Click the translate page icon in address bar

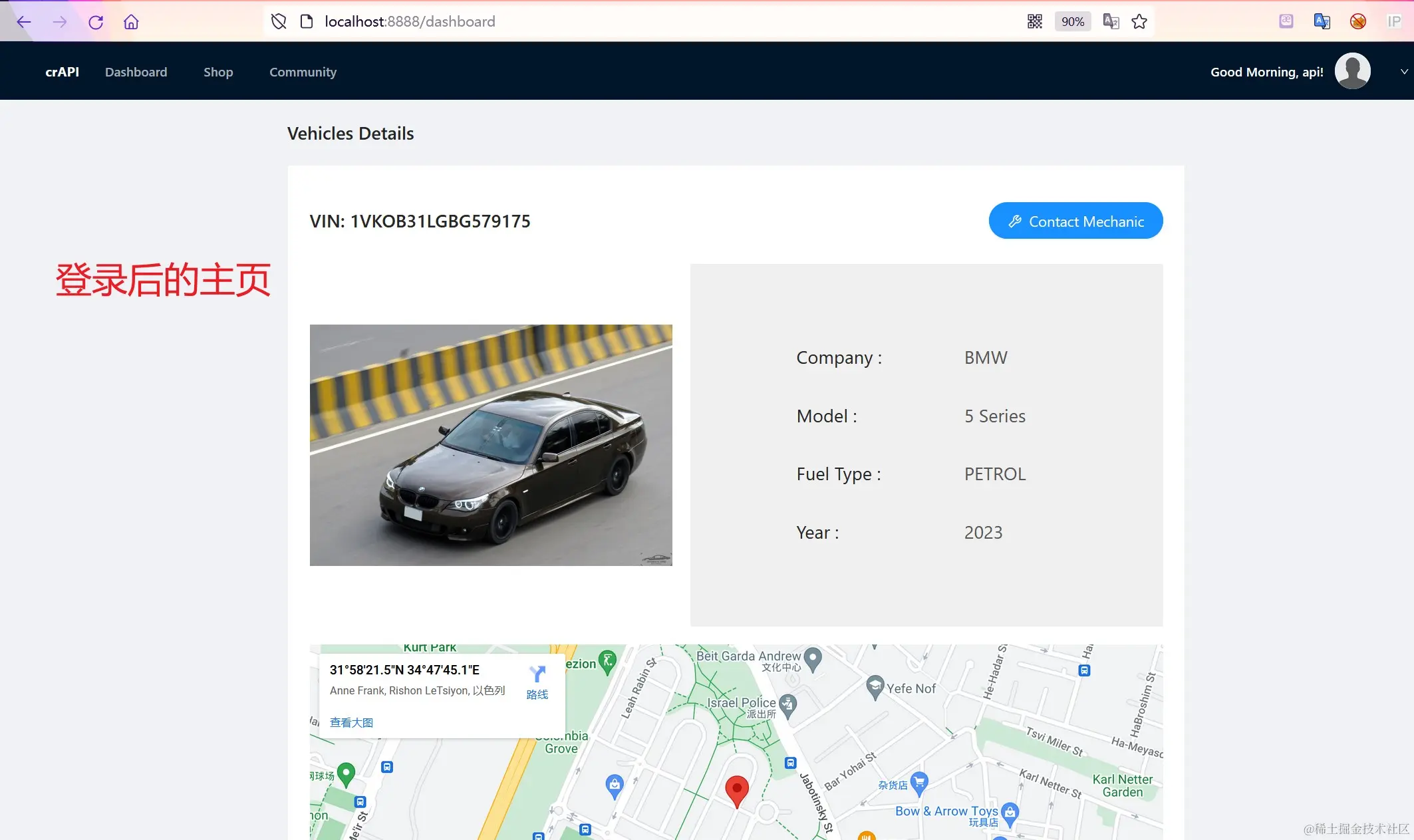pos(1111,22)
